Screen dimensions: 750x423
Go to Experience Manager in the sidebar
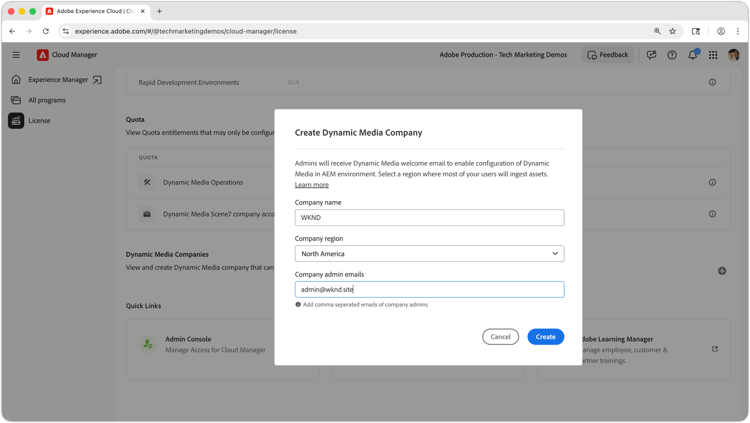click(x=56, y=80)
